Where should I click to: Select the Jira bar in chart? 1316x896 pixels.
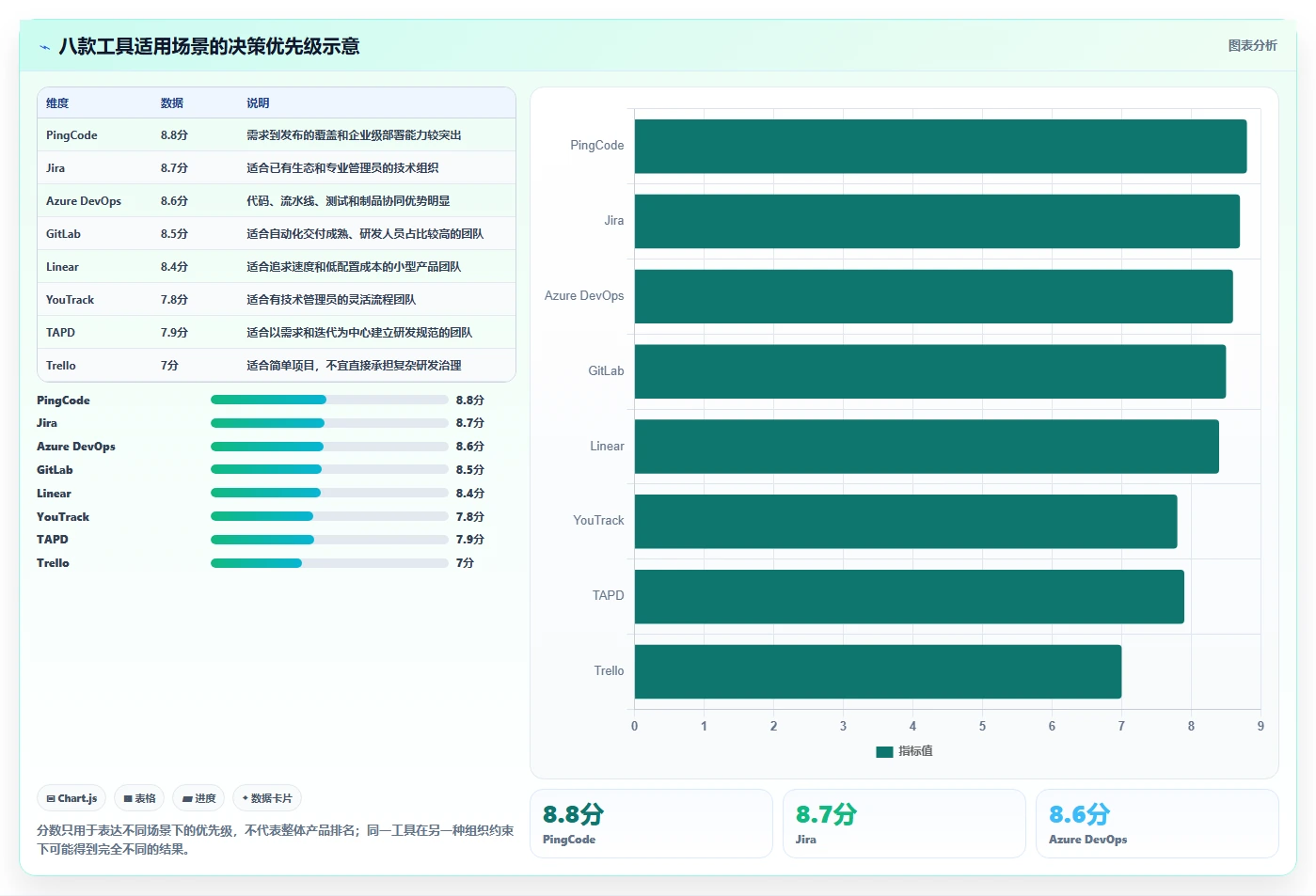click(937, 221)
